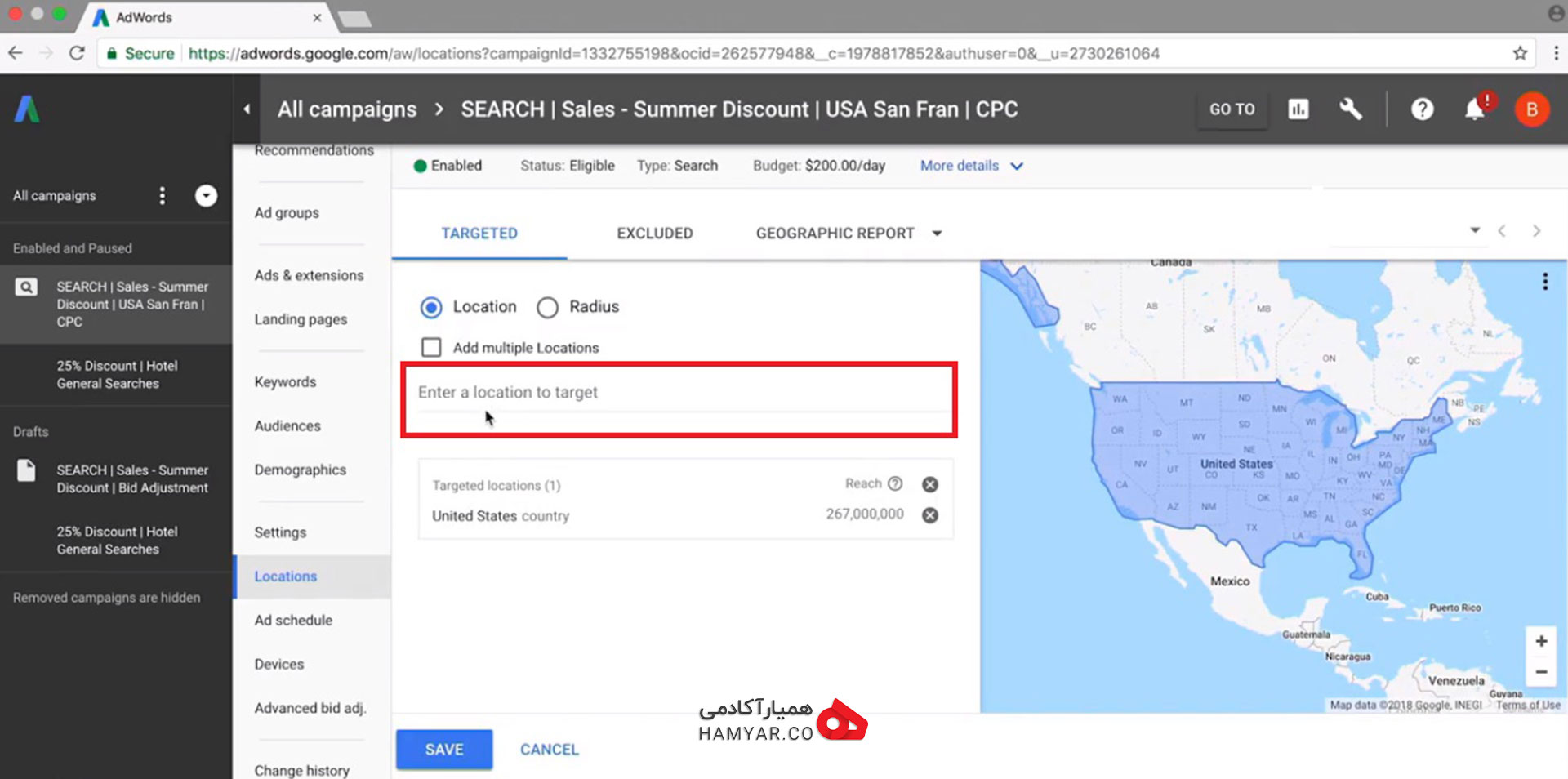Click the SAVE button
1568x779 pixels.
click(x=444, y=750)
